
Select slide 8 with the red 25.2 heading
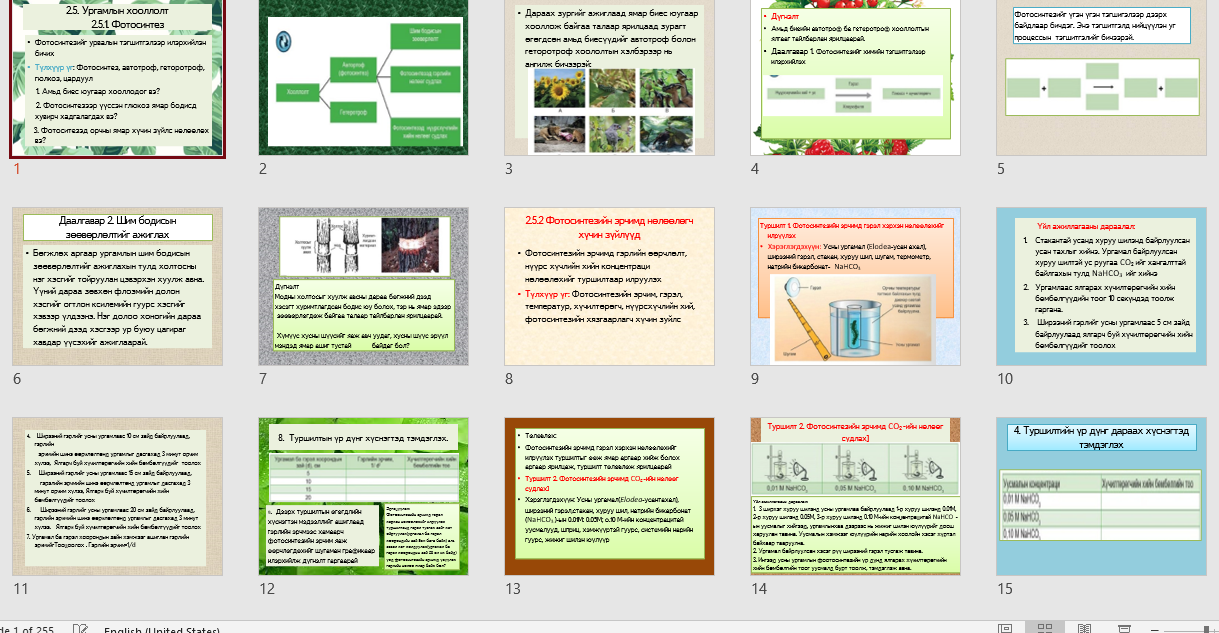(x=609, y=287)
